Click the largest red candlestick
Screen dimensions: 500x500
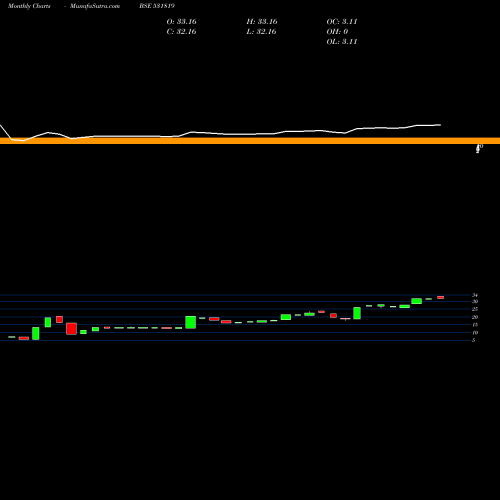click(x=71, y=329)
